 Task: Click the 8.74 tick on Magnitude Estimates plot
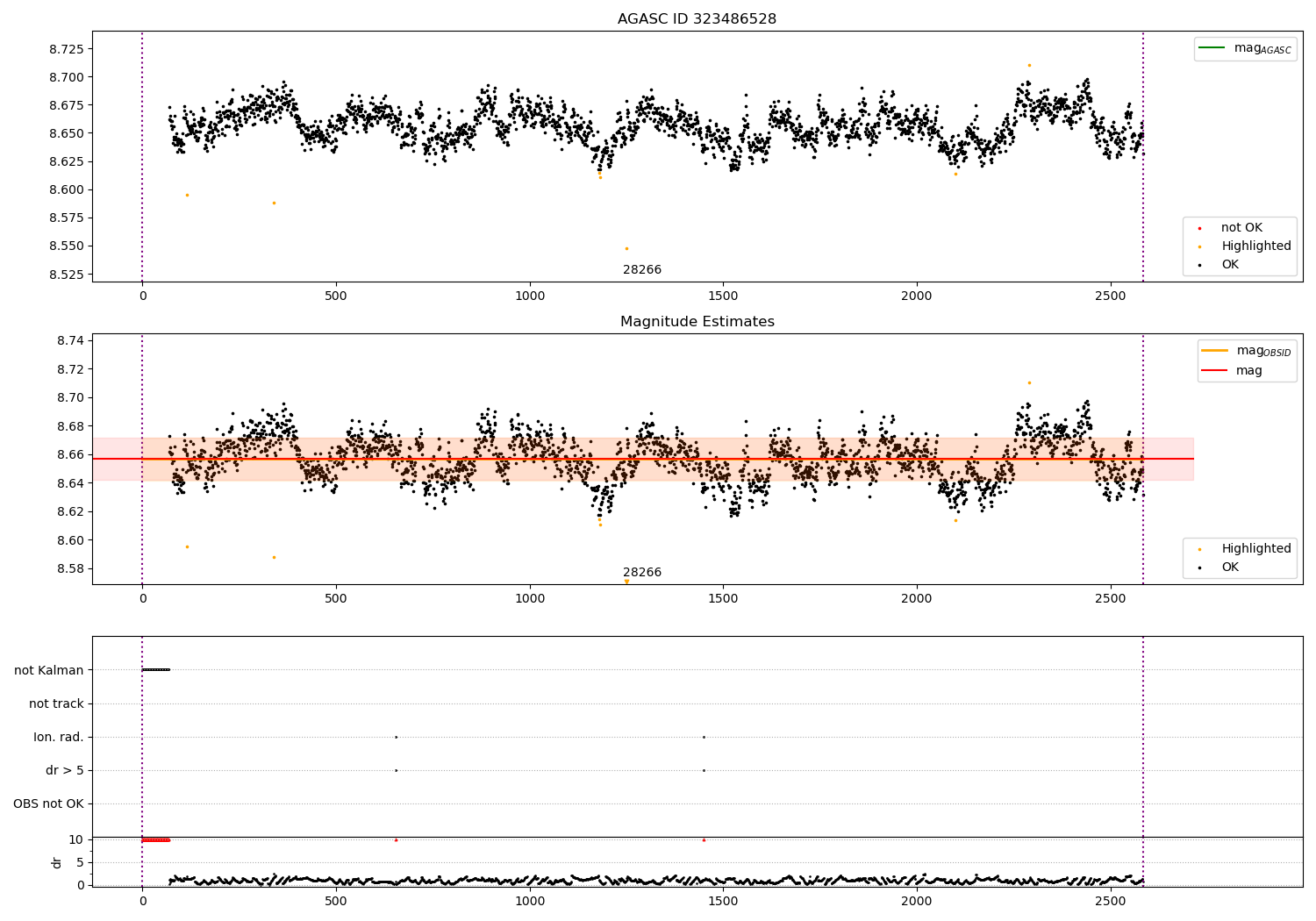[70, 340]
